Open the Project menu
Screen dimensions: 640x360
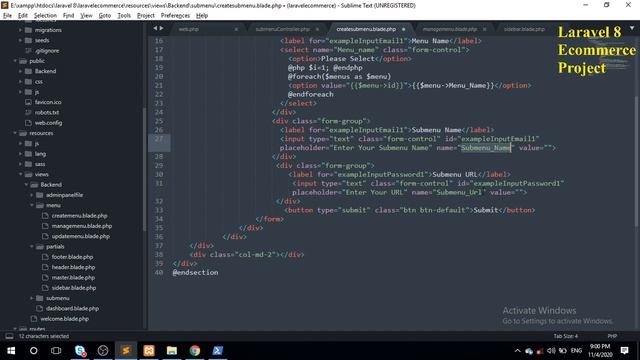tap(146, 16)
